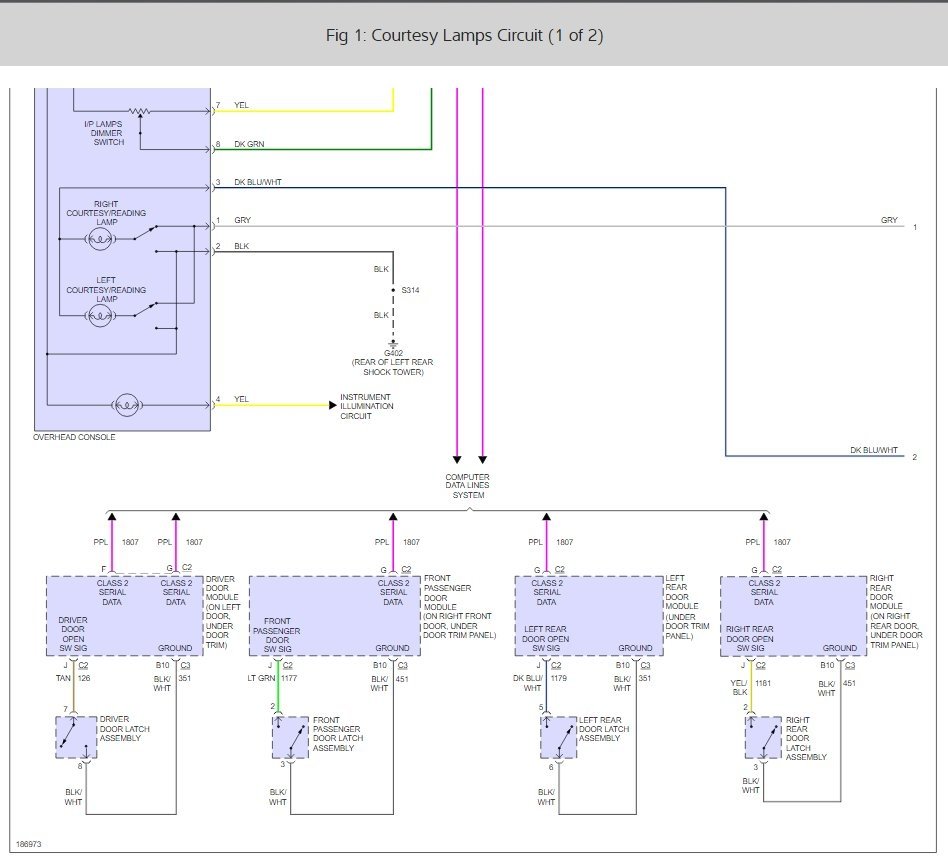Click the figure title "Fig 1: Courtesy Lamps Circuit (1 of 2)"

(464, 35)
